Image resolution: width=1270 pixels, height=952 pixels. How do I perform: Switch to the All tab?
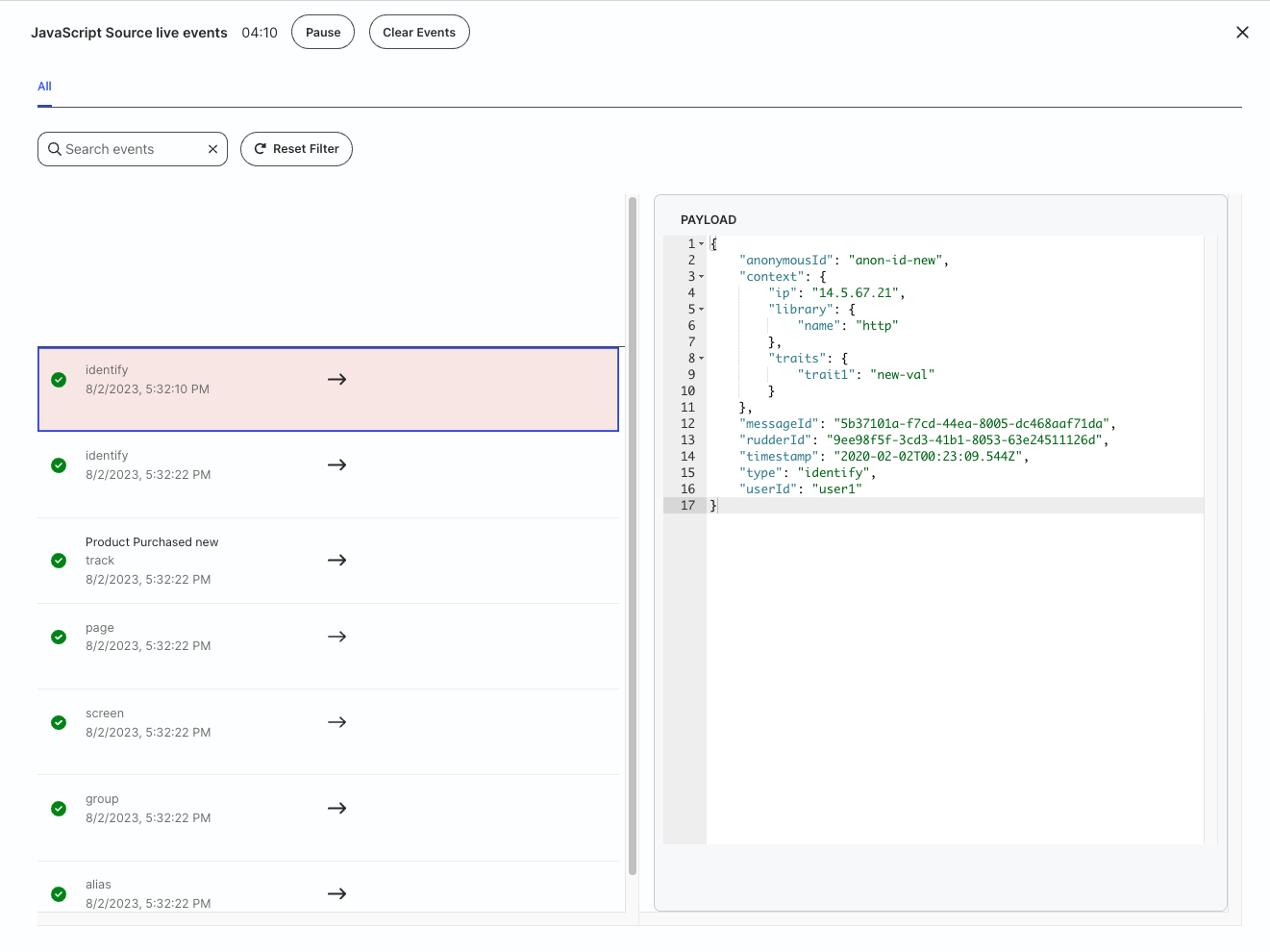44,87
